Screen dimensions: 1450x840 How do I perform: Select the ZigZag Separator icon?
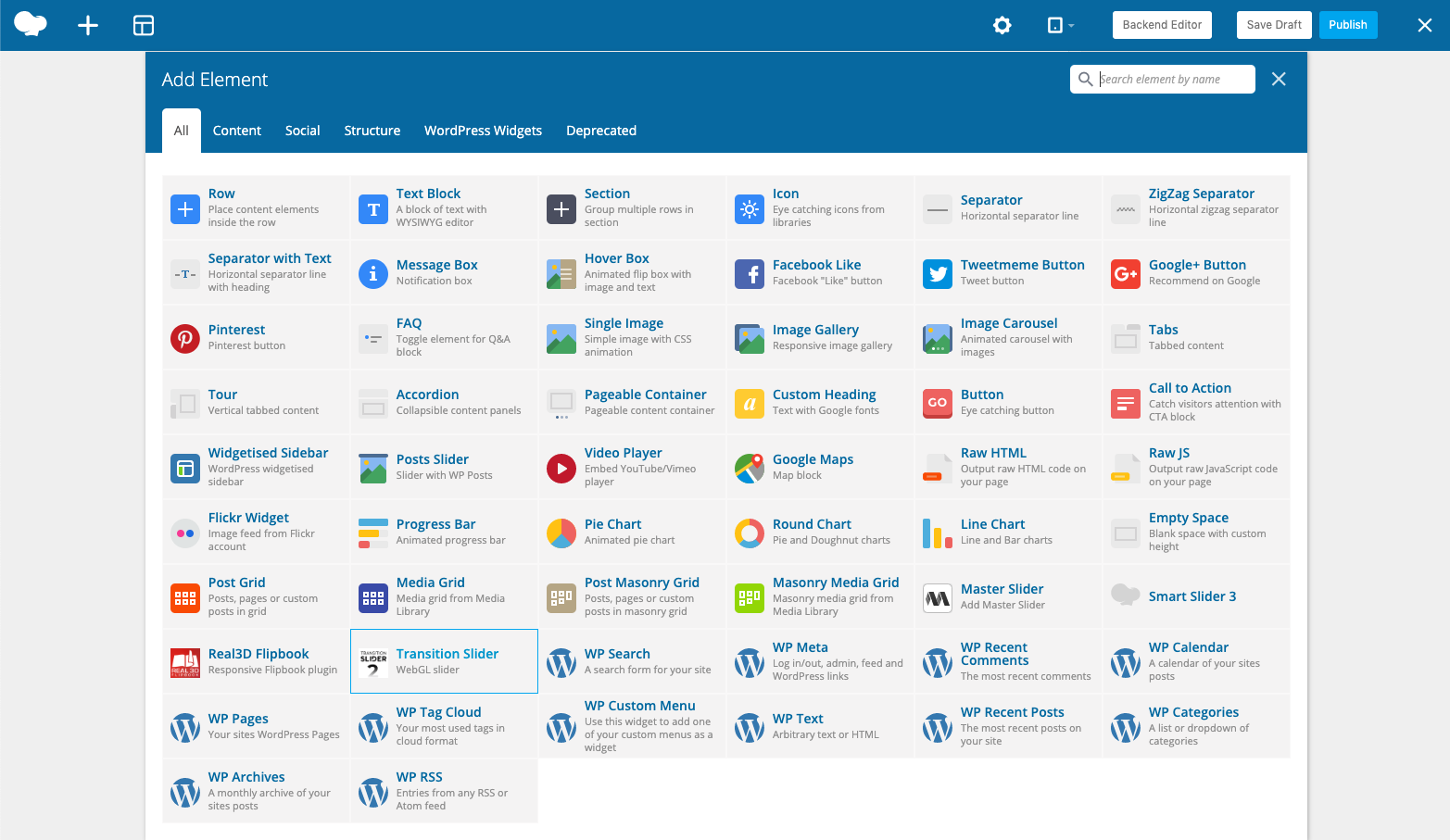pyautogui.click(x=1126, y=209)
